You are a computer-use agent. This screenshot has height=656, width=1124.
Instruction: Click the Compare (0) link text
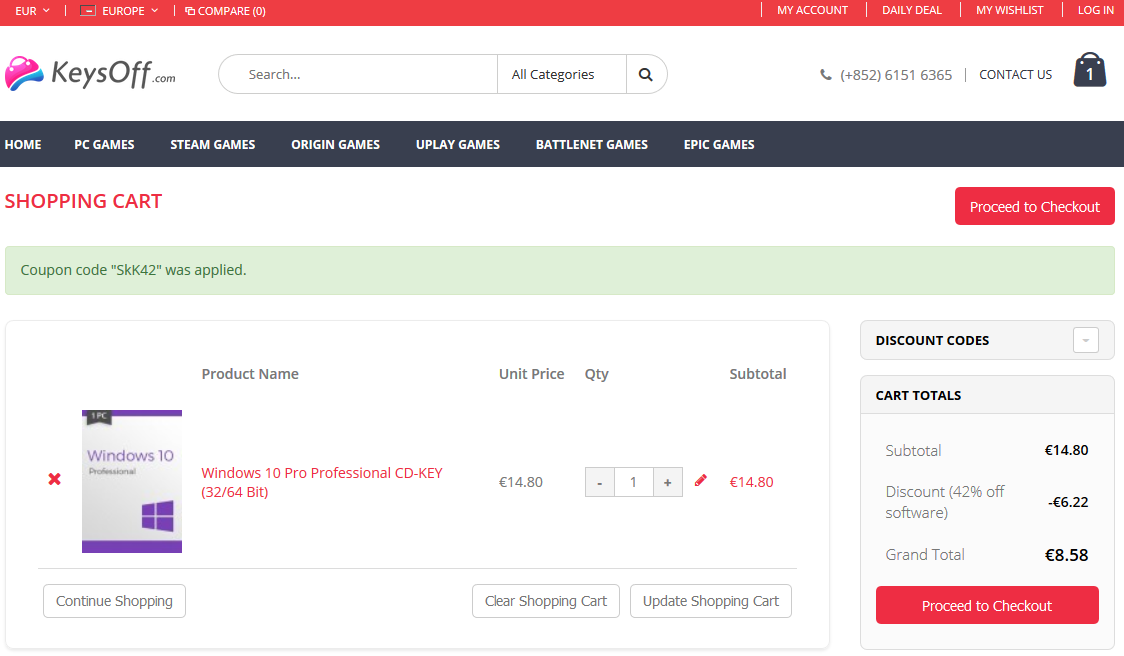[232, 11]
